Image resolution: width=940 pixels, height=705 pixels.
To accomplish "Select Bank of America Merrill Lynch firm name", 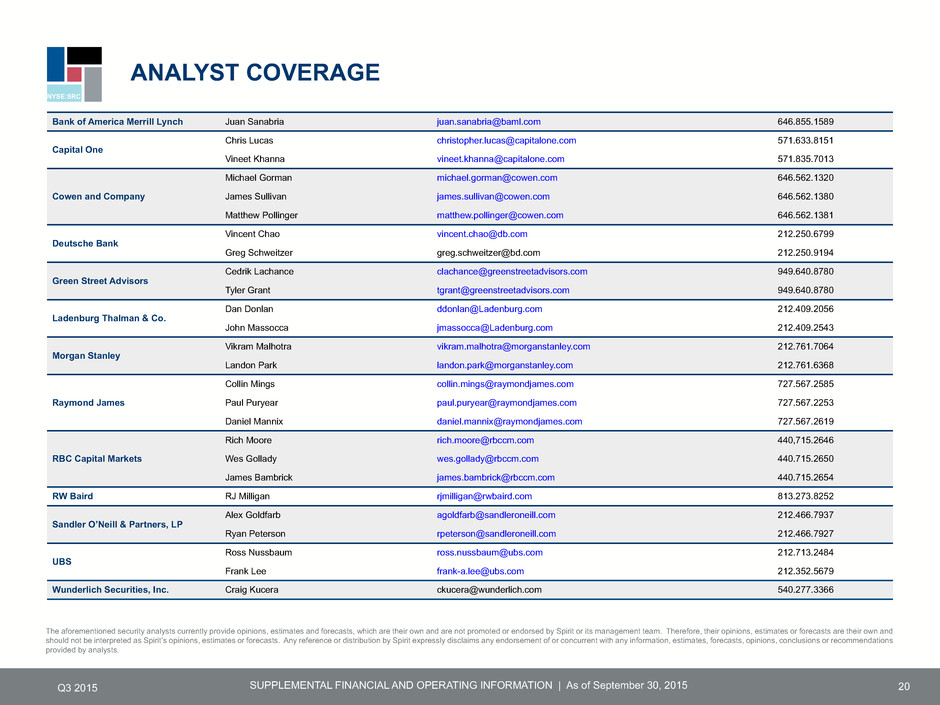I will 118,122.
